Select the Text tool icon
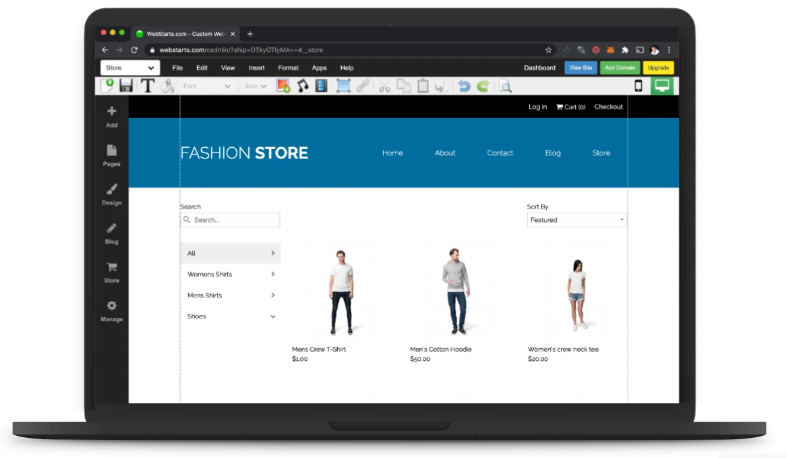 [147, 86]
